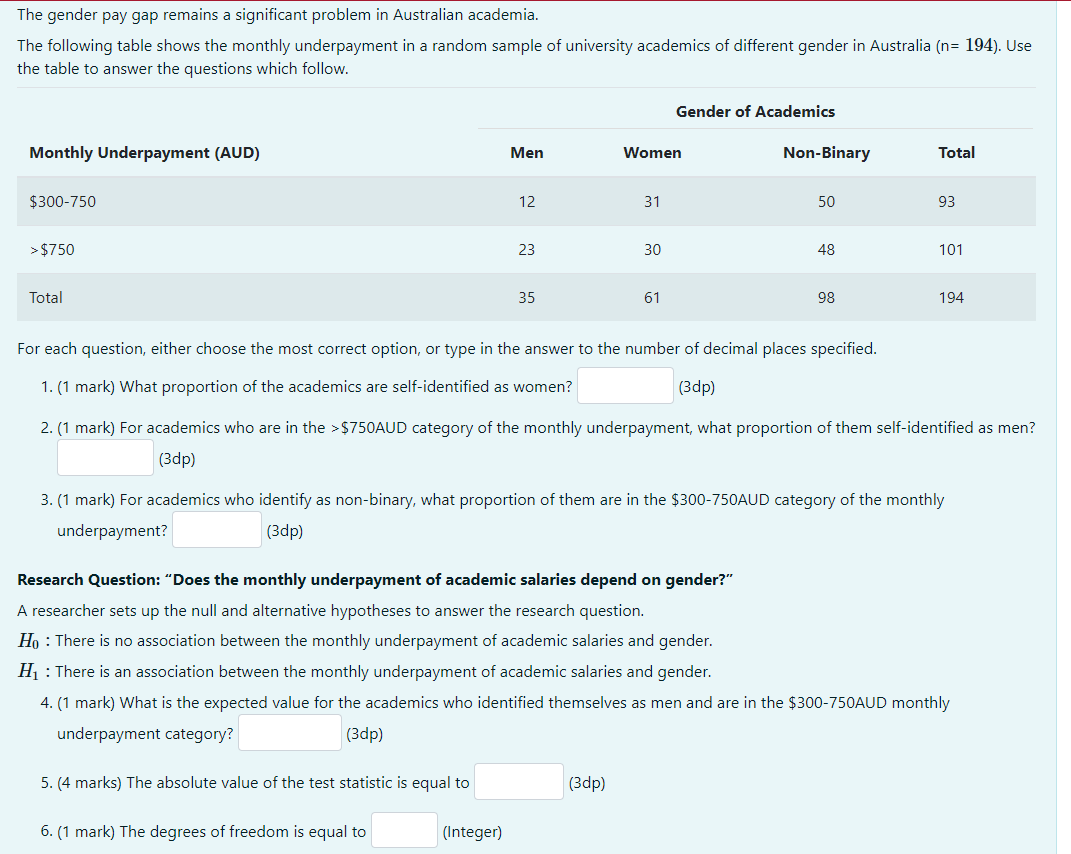Viewport: 1071px width, 854px height.
Task: Click the degrees of freedom answer box
Action: (404, 830)
